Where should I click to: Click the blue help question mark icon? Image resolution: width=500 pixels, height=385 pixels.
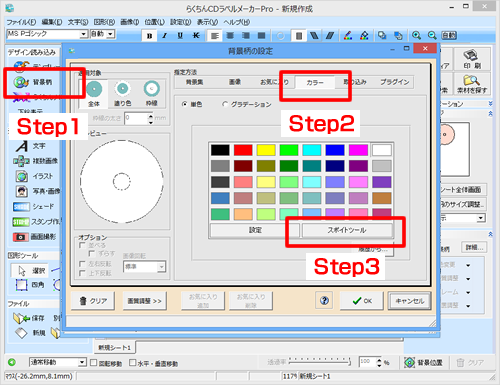tap(324, 300)
